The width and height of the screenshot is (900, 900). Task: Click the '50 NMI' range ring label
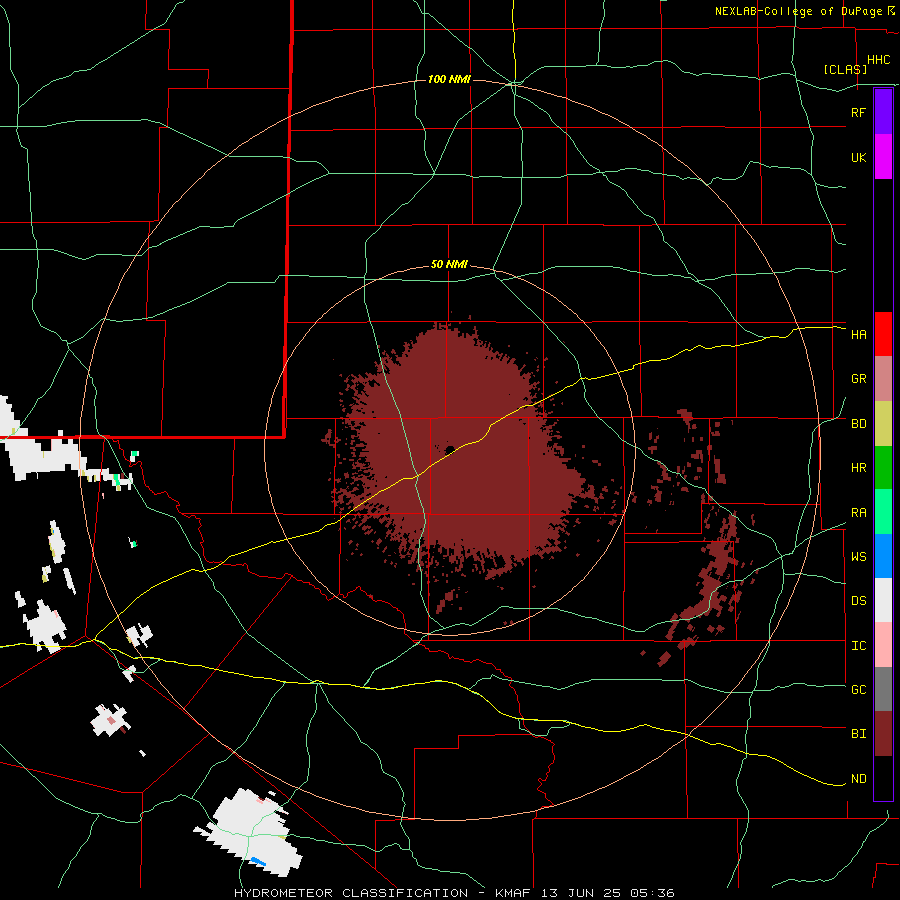449,265
